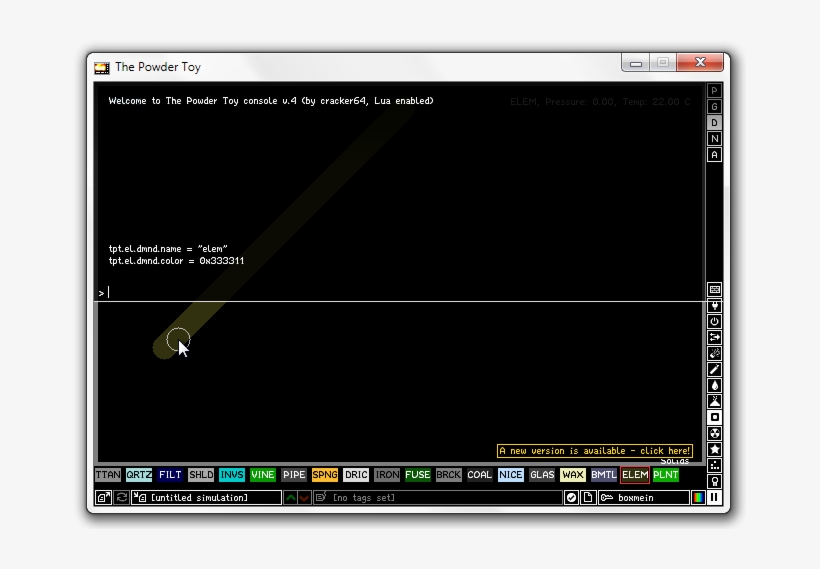This screenshot has width=820, height=569.
Task: Click the open simulation browser icon
Action: pyautogui.click(x=104, y=497)
